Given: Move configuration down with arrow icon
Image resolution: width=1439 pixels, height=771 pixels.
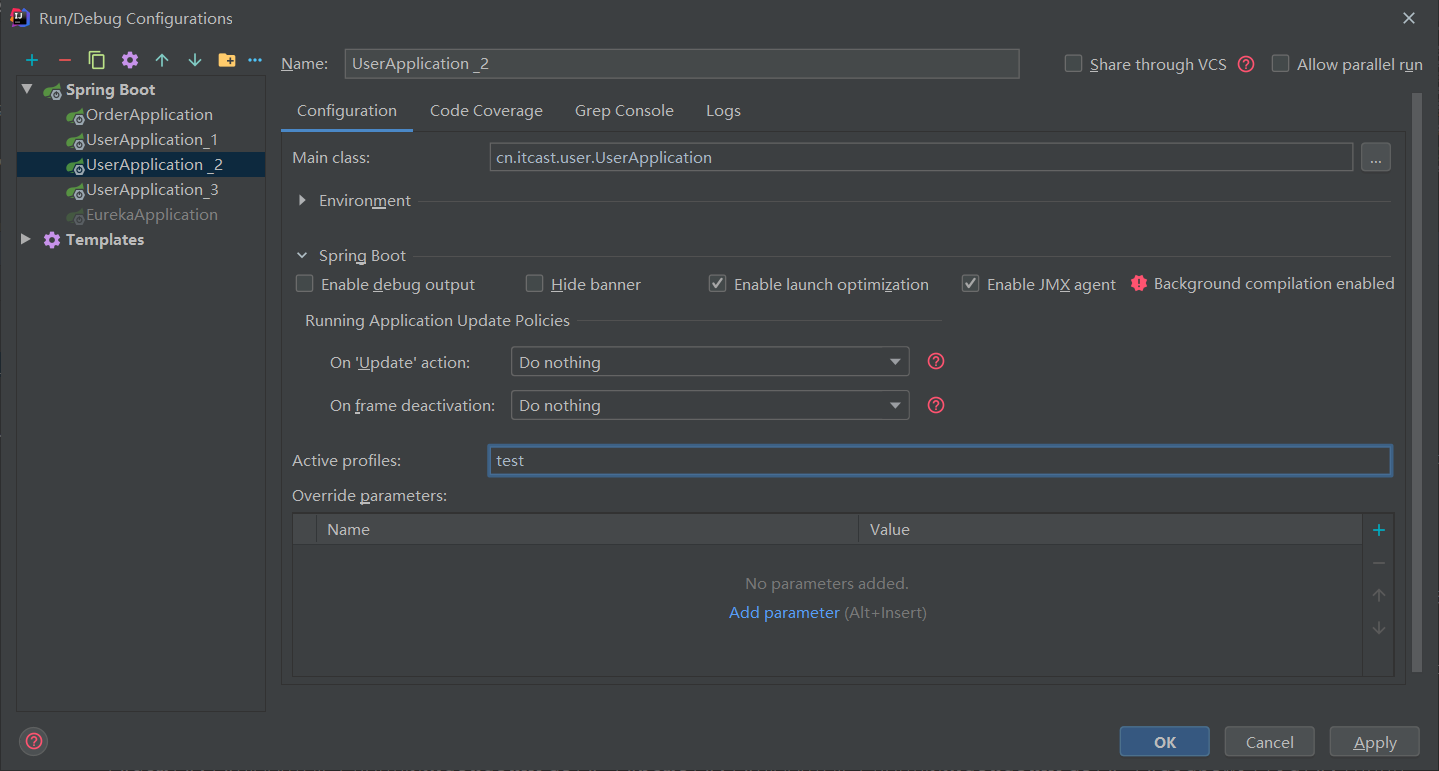Looking at the screenshot, I should pos(195,60).
